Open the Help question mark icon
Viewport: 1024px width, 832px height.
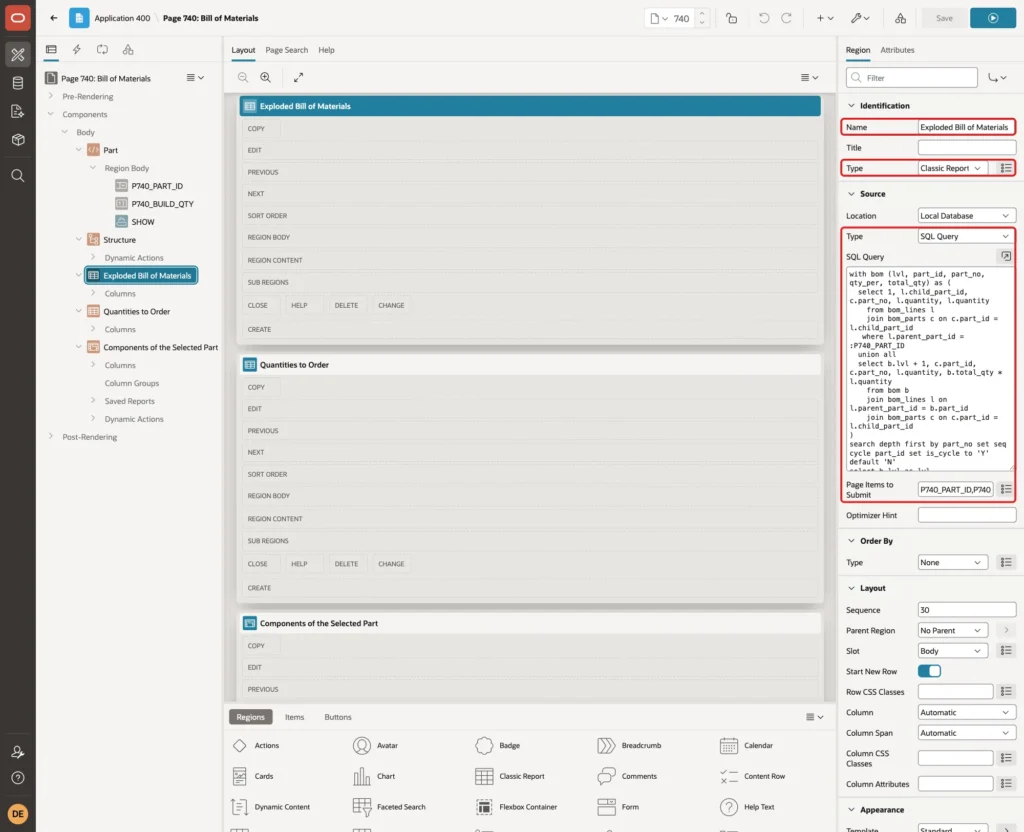click(18, 778)
